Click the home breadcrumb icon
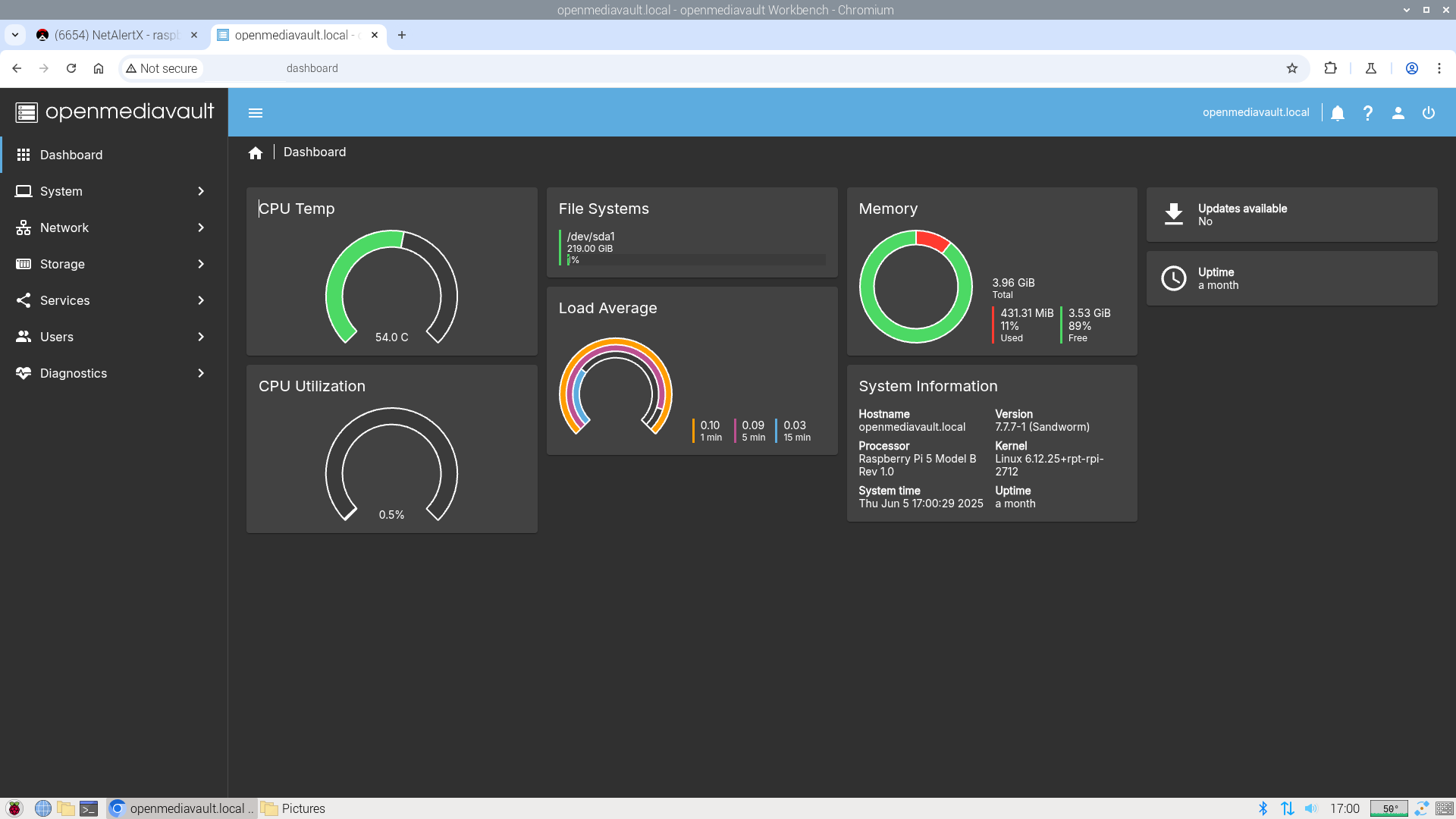The image size is (1456, 819). click(256, 153)
